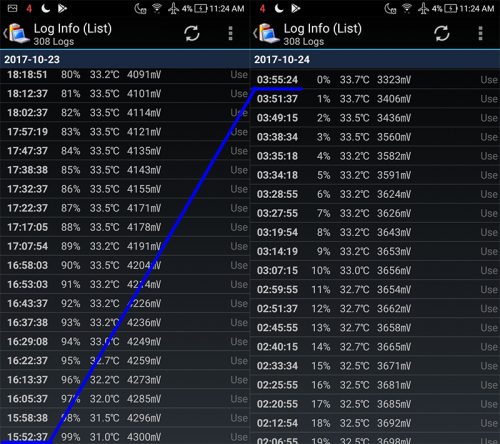Tap the left panel Log Info (List) title
This screenshot has width=500, height=444.
pyautogui.click(x=73, y=29)
